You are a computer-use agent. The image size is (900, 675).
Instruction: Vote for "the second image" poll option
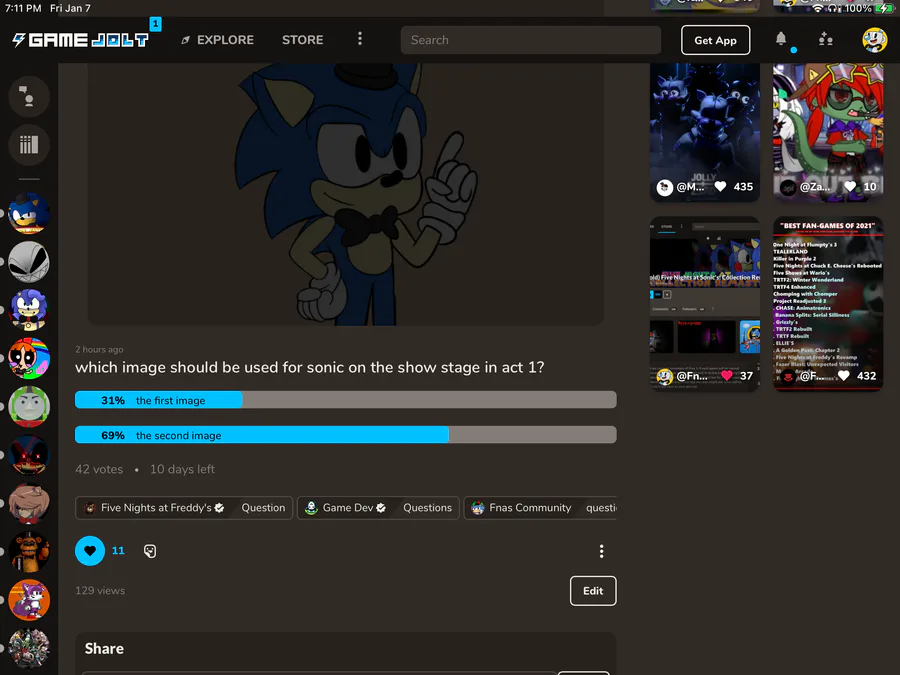[346, 435]
